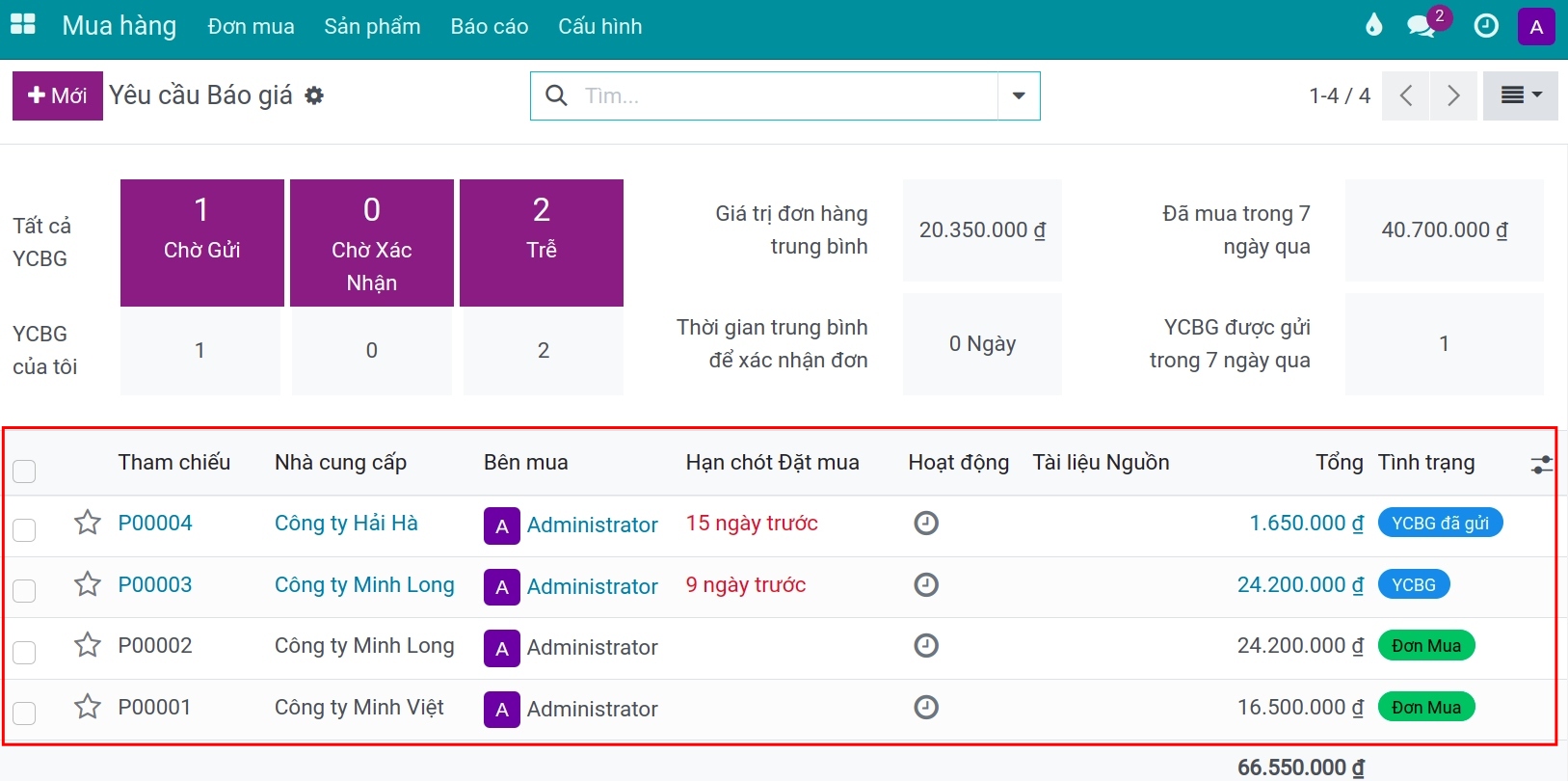This screenshot has width=1568, height=781.
Task: Filter by Chờ Gửi card
Action: [202, 243]
